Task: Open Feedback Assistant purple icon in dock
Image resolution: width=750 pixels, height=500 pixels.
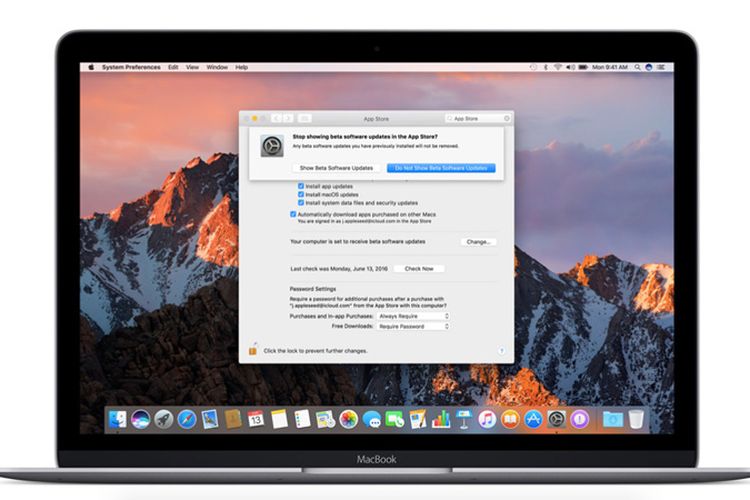Action: pos(580,420)
